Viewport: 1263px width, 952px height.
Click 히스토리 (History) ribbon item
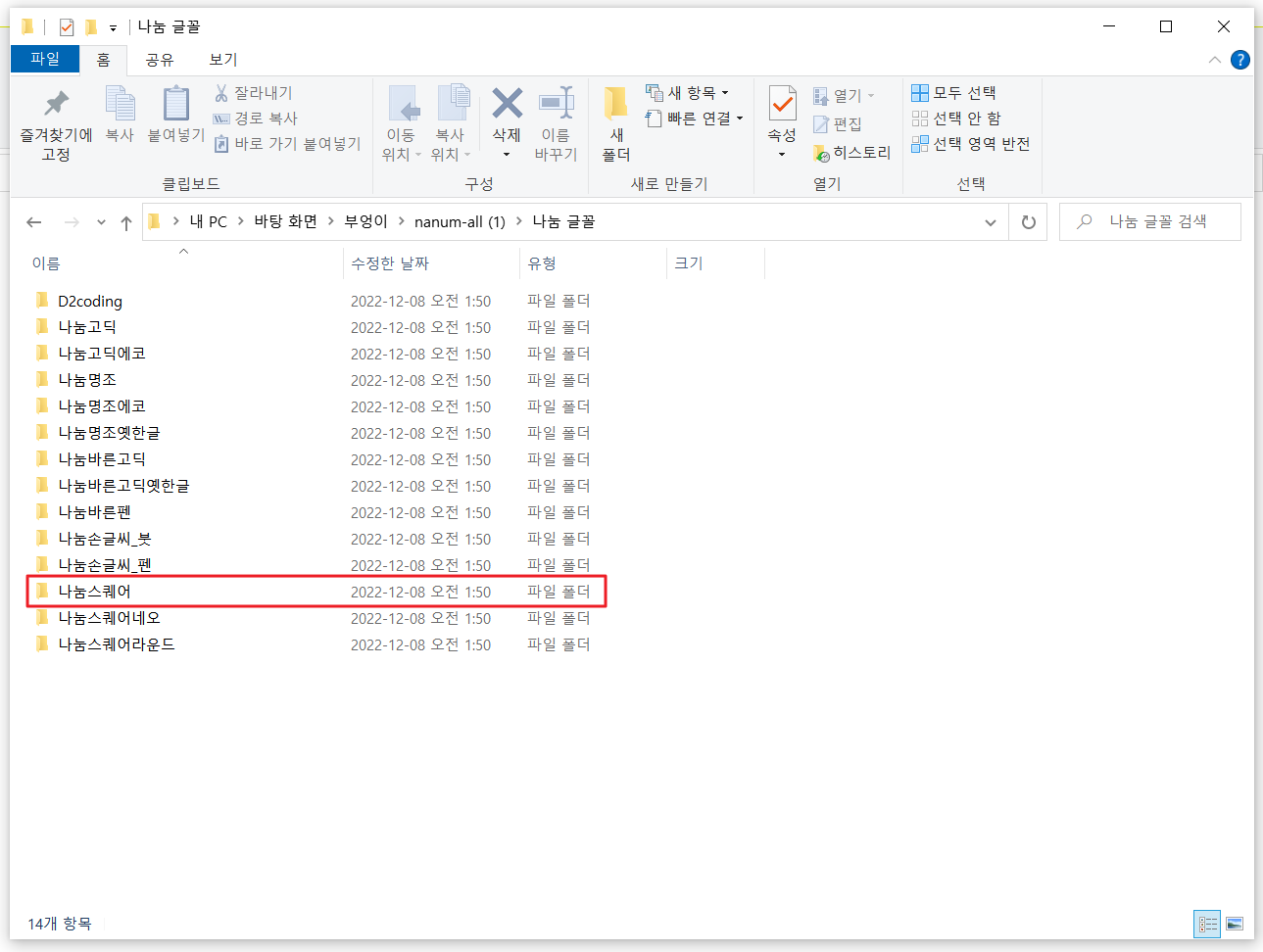[x=851, y=153]
